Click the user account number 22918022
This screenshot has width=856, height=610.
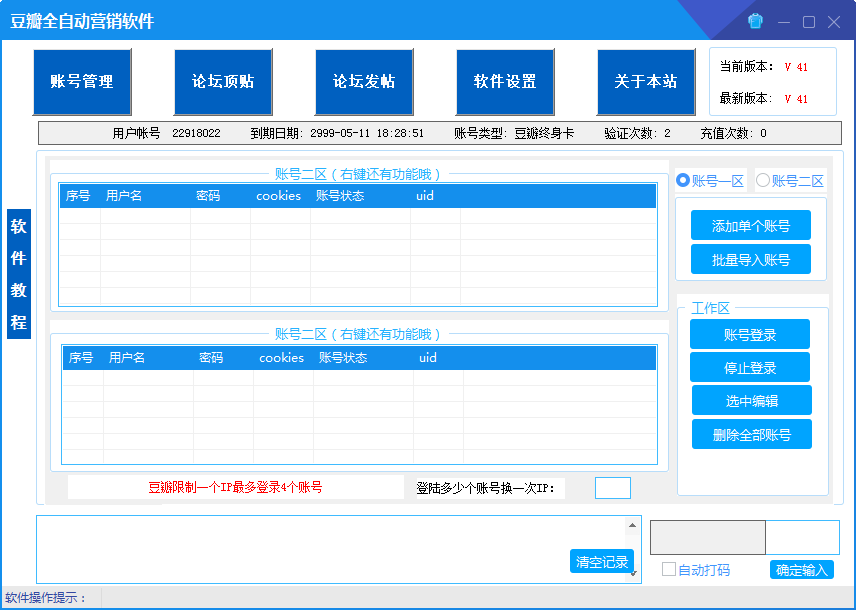tap(197, 133)
